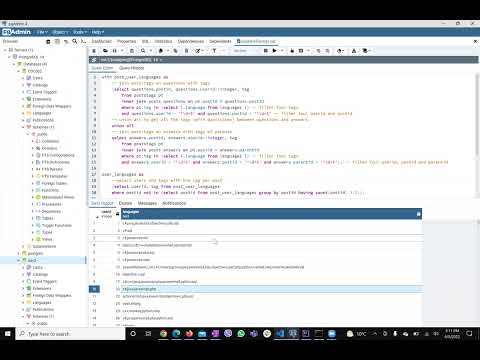
Task: Open a file in the query tool
Action: [105, 51]
